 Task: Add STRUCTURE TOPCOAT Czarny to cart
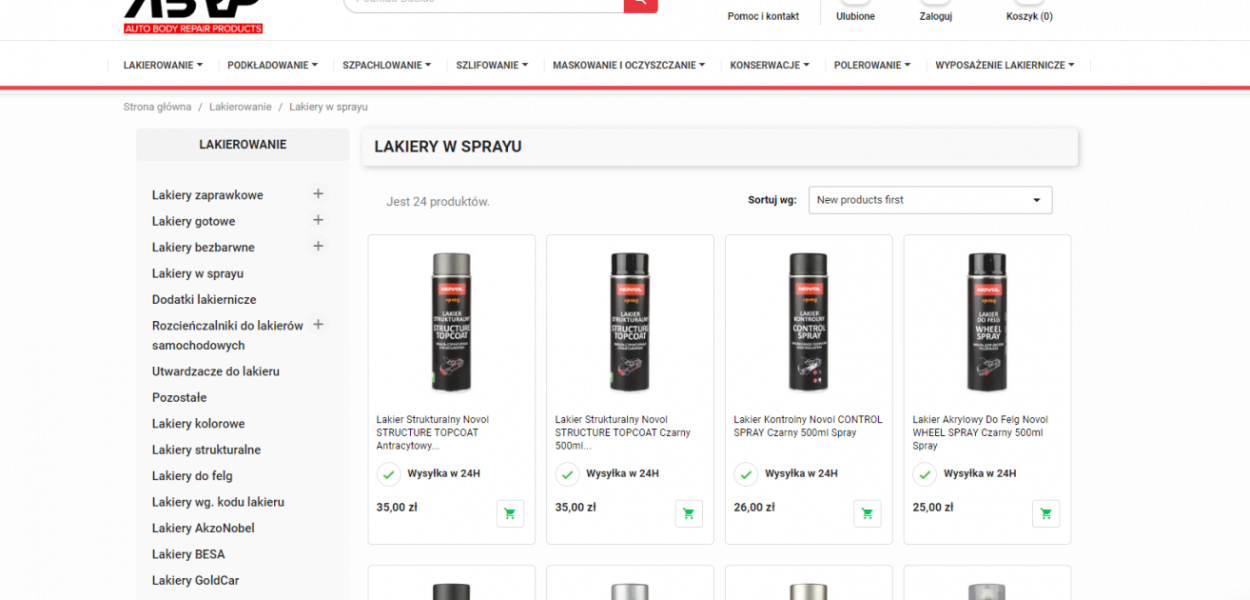[689, 513]
